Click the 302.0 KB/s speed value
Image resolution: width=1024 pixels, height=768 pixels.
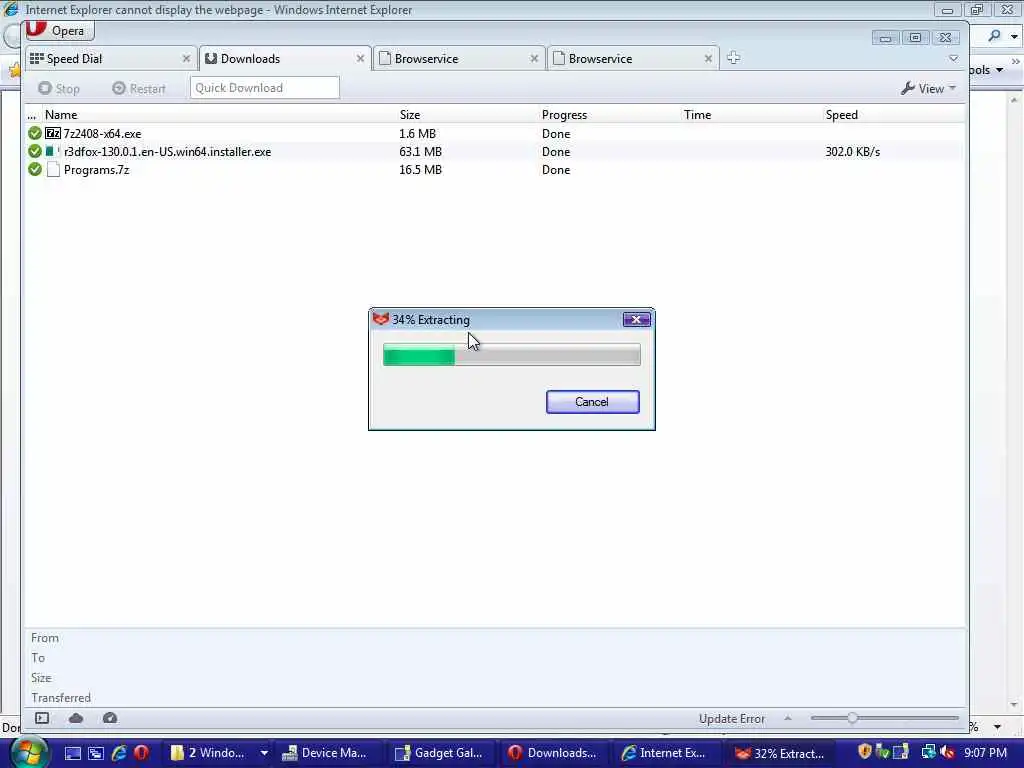point(852,152)
